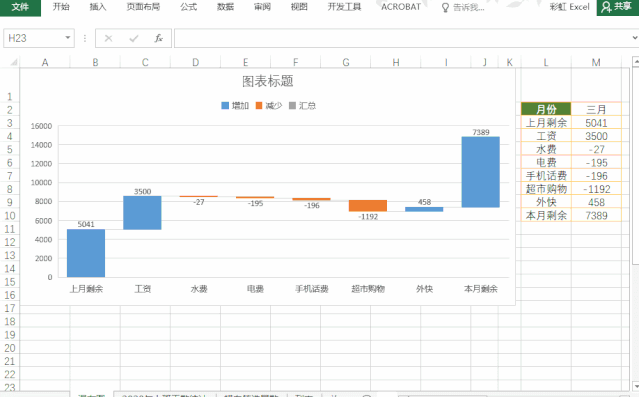
Task: Click the 共享 share button
Action: [617, 7]
